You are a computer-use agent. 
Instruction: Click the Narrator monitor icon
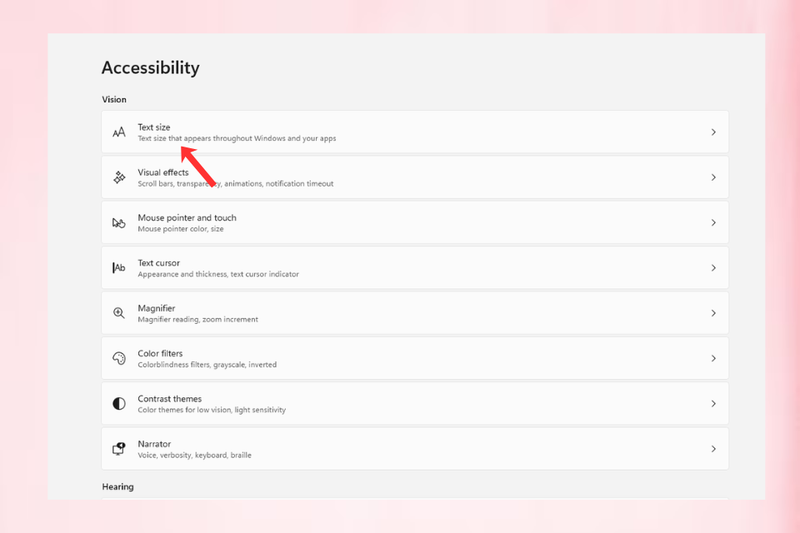119,449
